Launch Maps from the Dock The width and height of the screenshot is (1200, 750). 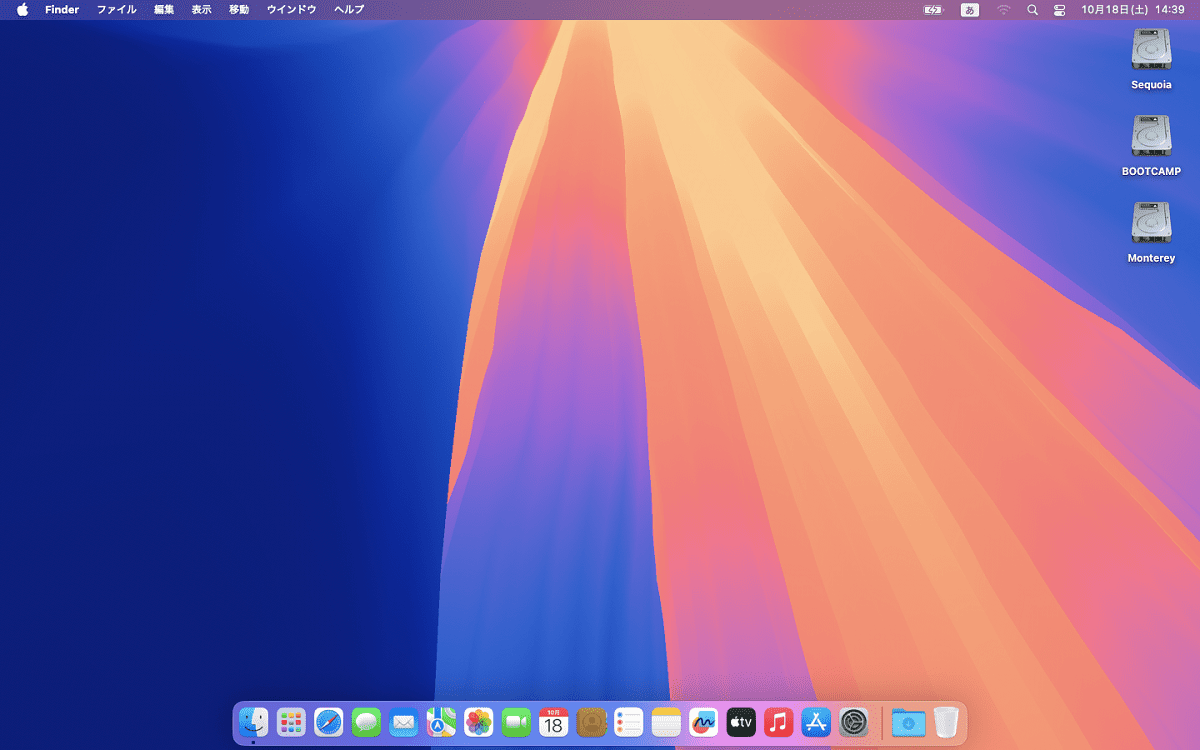pyautogui.click(x=441, y=721)
